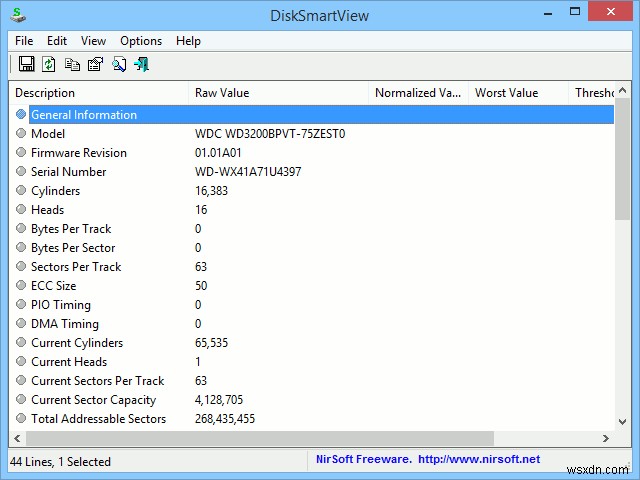Sort by the Normalized Value column header
Image resolution: width=640 pixels, height=480 pixels.
(418, 93)
